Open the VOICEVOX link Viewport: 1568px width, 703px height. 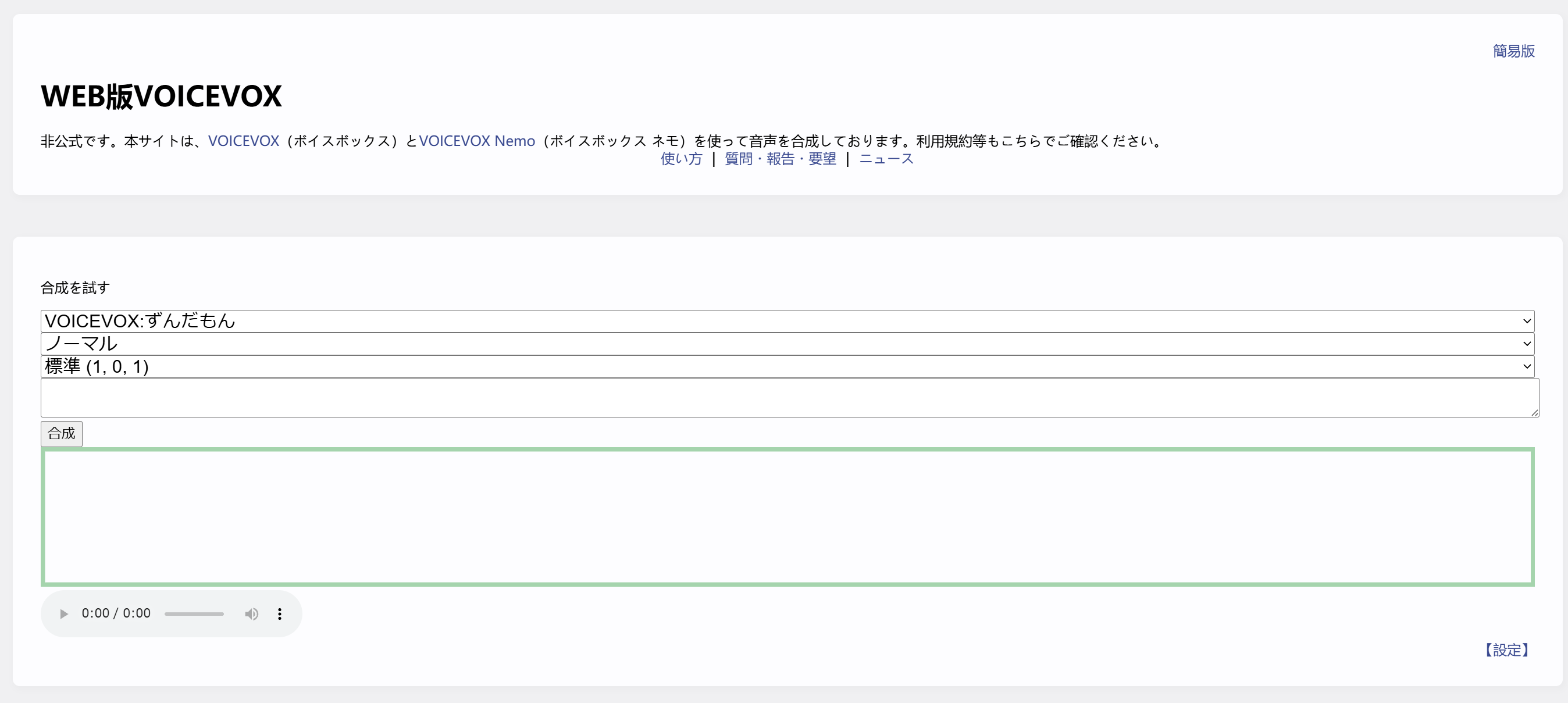[x=244, y=141]
